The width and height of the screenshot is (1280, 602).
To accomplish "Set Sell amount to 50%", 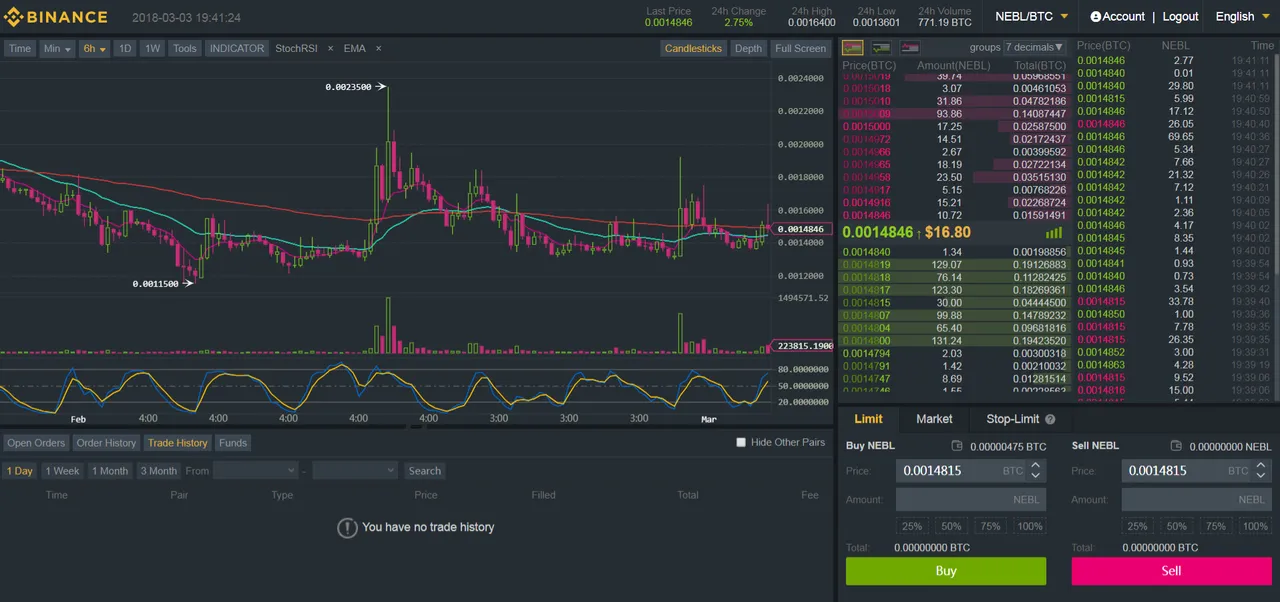I will [x=1176, y=526].
